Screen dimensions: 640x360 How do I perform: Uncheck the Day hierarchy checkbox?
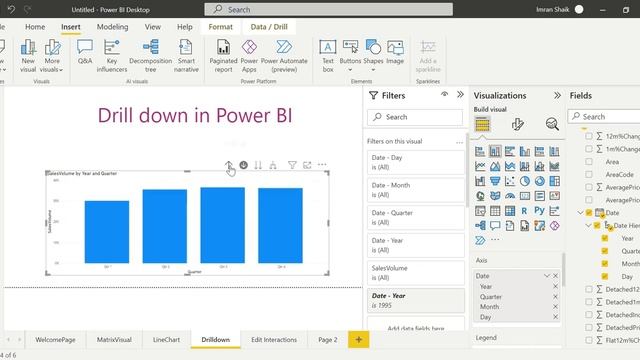pos(605,276)
